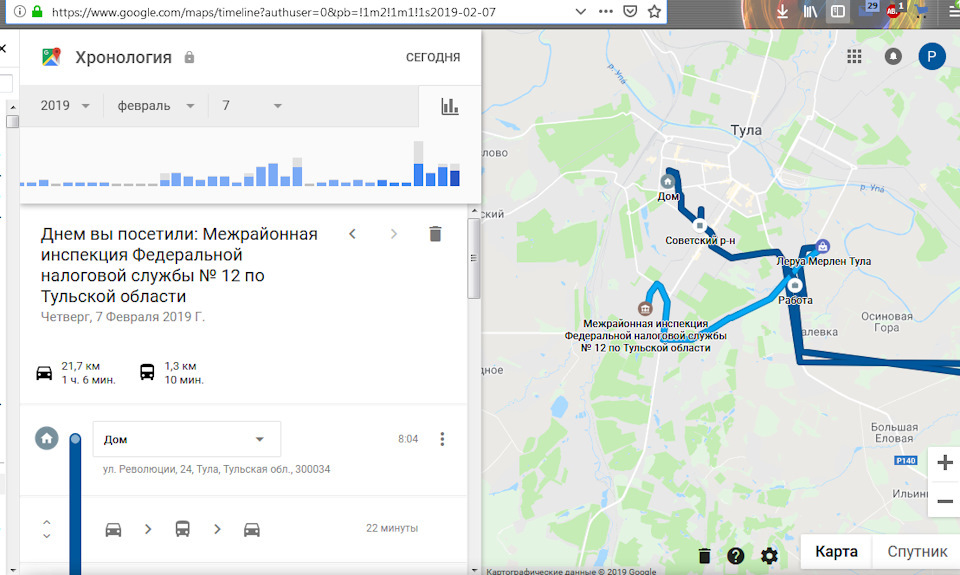960x575 pixels.
Task: Expand the year 2019 dropdown
Action: click(x=65, y=106)
